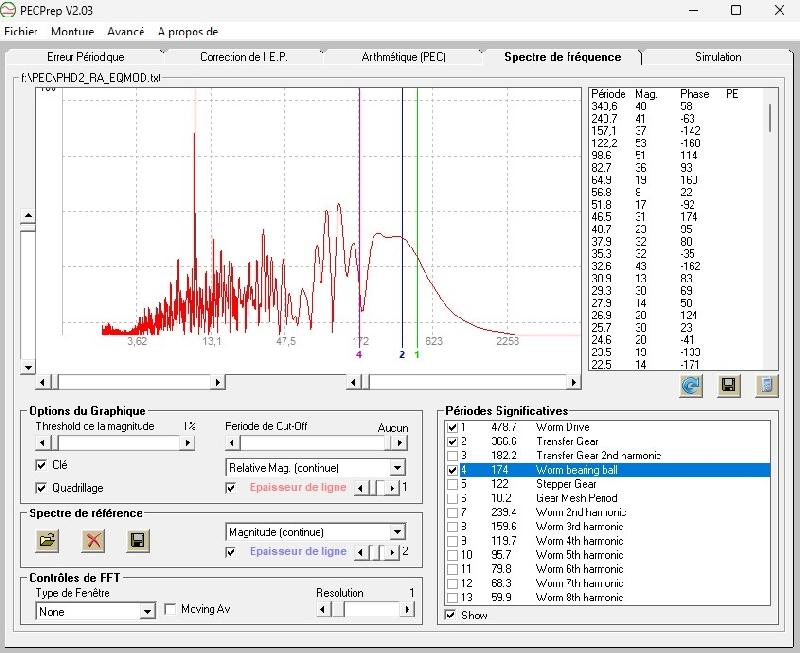Image resolution: width=800 pixels, height=653 pixels.
Task: Toggle the Show checkbox
Action: 450,615
